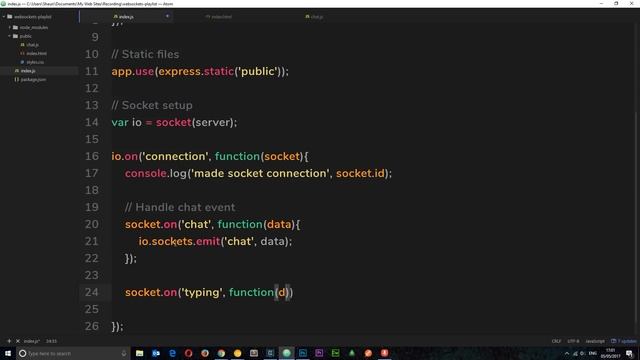Click the public folder icon
Image resolution: width=640 pixels, height=360 pixels.
pyautogui.click(x=16, y=36)
